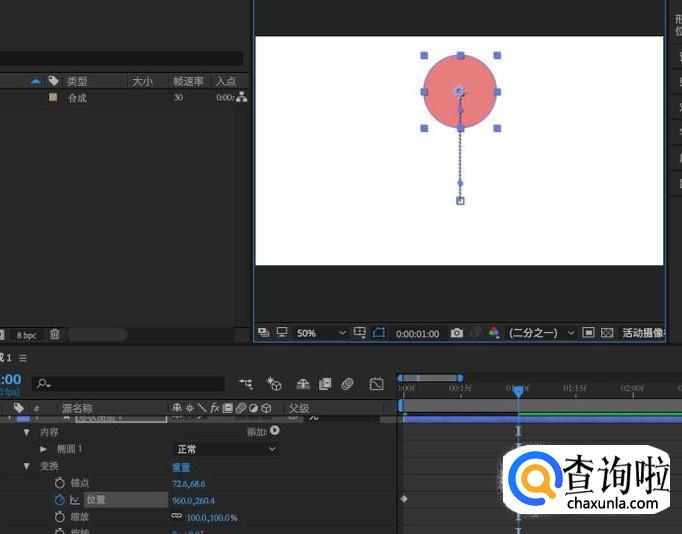Open the 50% magnification dropdown
682x534 pixels.
(x=320, y=333)
